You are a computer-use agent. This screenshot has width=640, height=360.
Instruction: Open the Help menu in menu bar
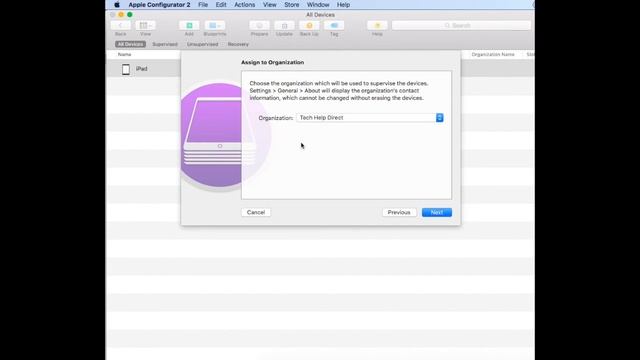click(x=343, y=4)
